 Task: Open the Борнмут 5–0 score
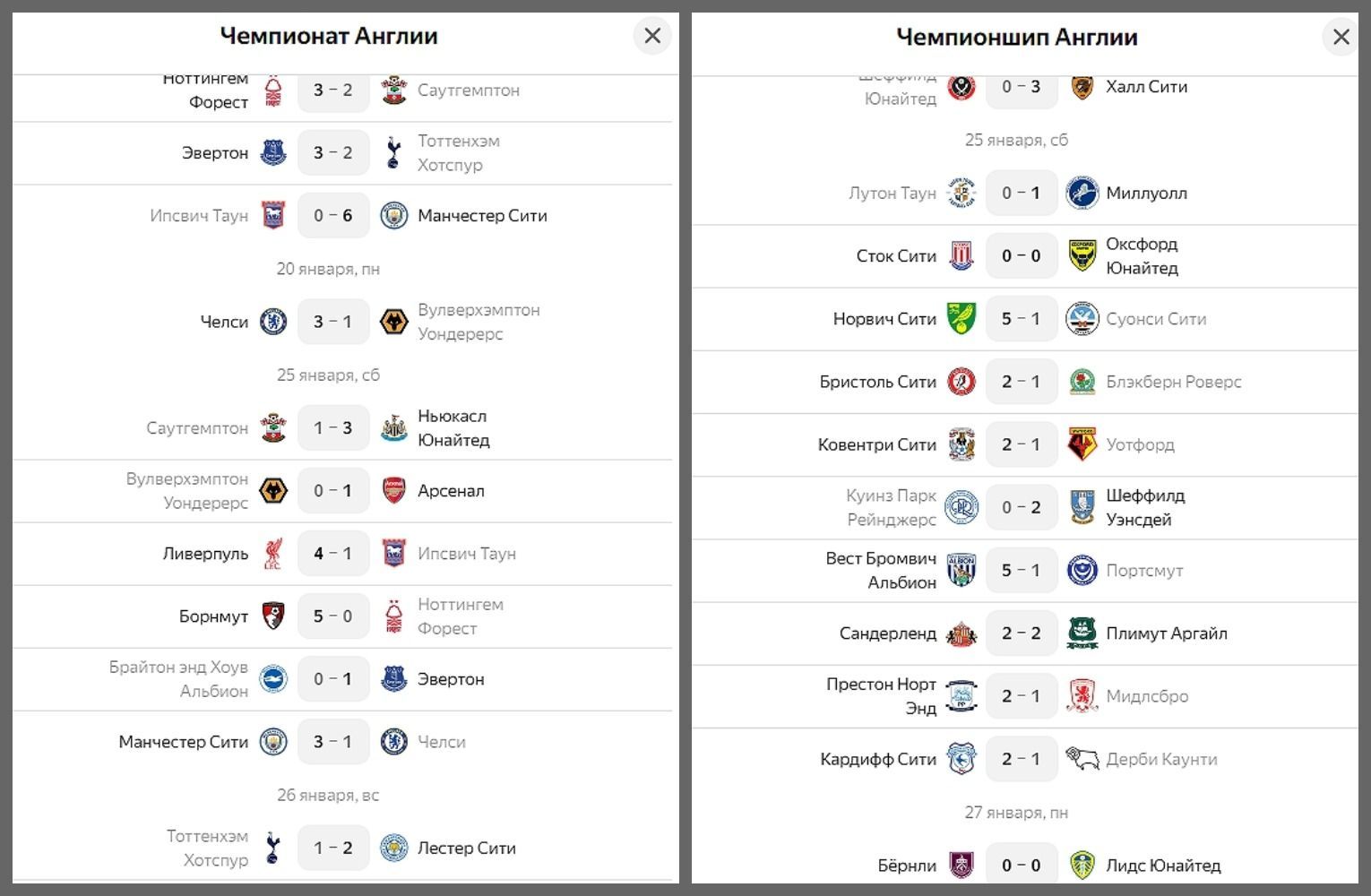pos(333,616)
